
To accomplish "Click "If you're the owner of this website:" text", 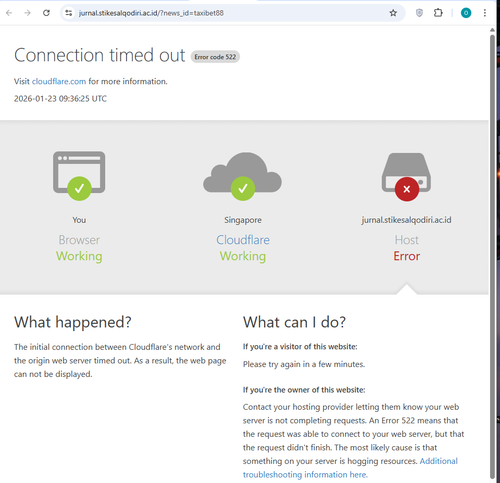I will pos(304,390).
